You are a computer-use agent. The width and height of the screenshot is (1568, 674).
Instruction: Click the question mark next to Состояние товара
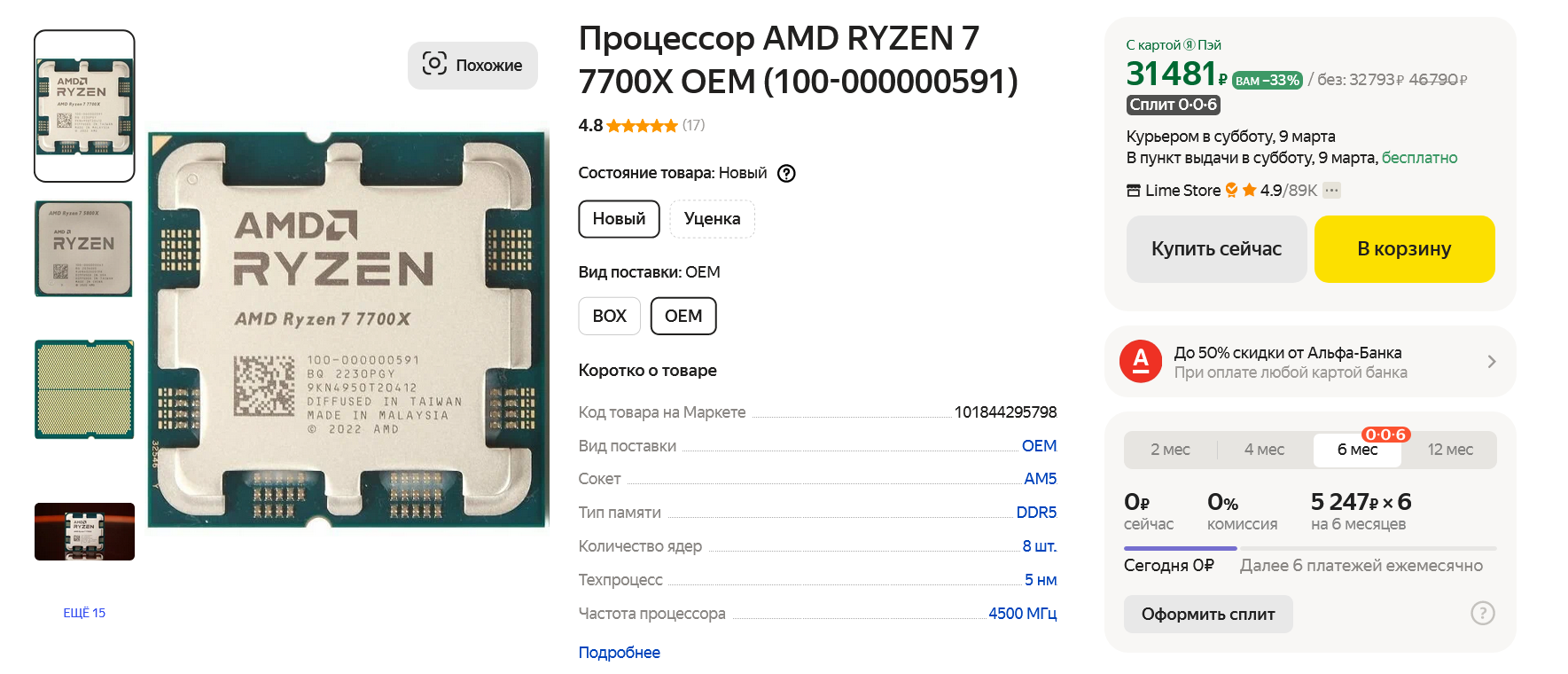click(786, 173)
